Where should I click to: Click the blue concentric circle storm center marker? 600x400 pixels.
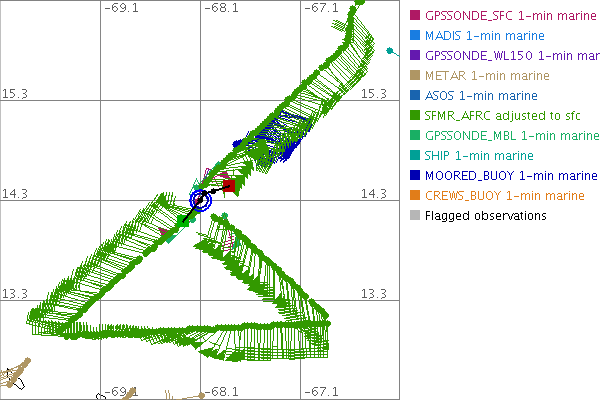point(201,199)
